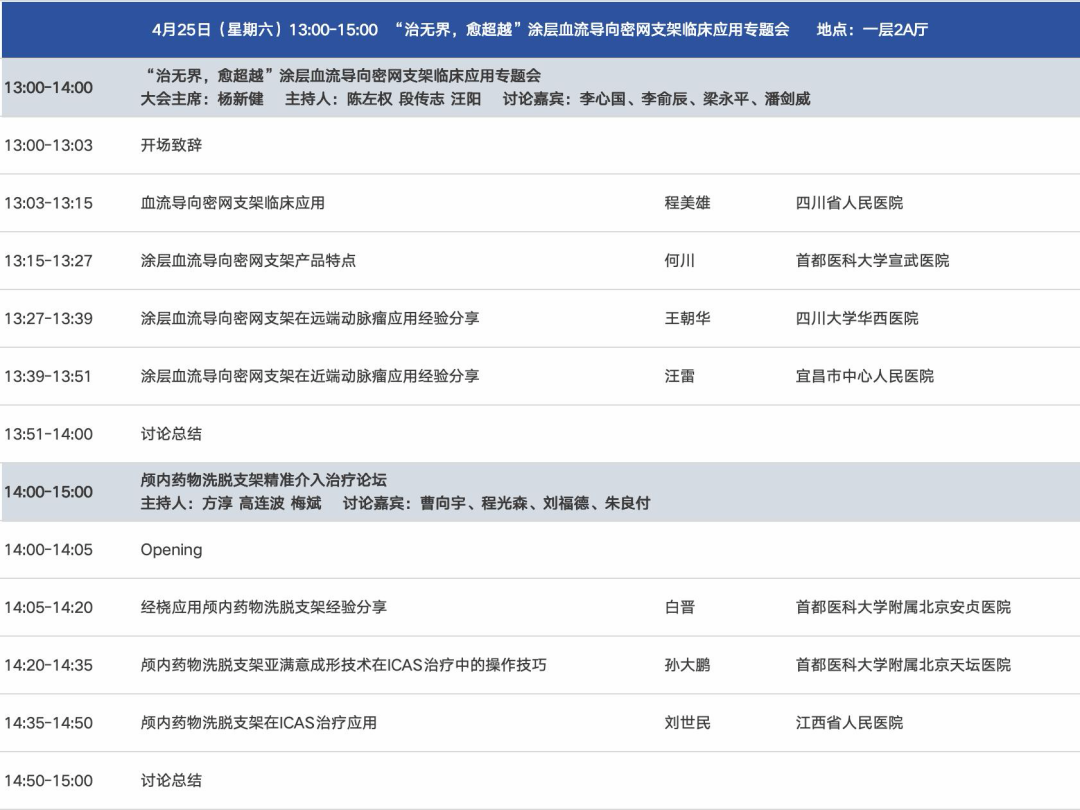The width and height of the screenshot is (1080, 810).
Task: Select speaker name 刘世民
Action: (687, 723)
